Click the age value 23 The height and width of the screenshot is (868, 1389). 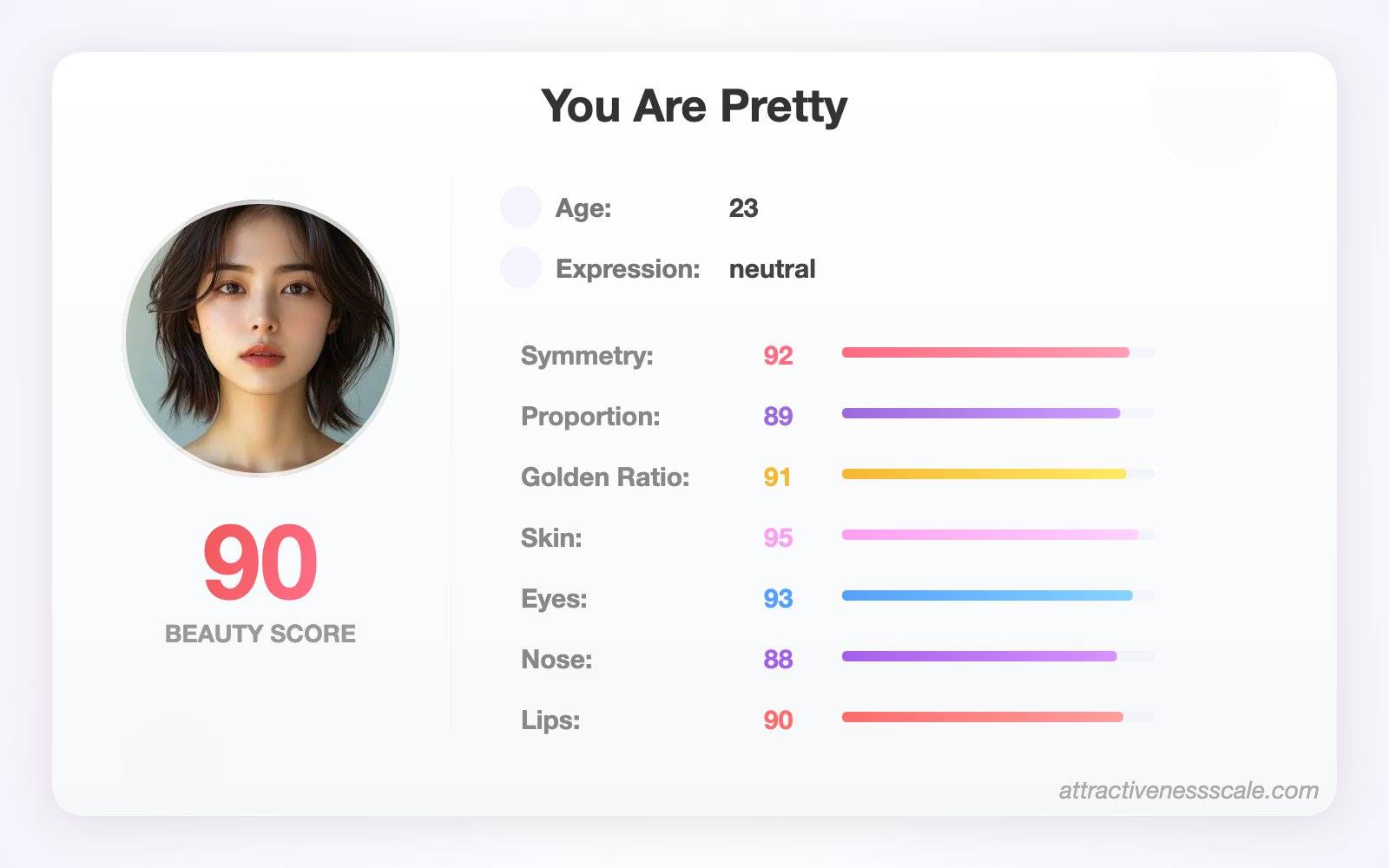pyautogui.click(x=743, y=208)
